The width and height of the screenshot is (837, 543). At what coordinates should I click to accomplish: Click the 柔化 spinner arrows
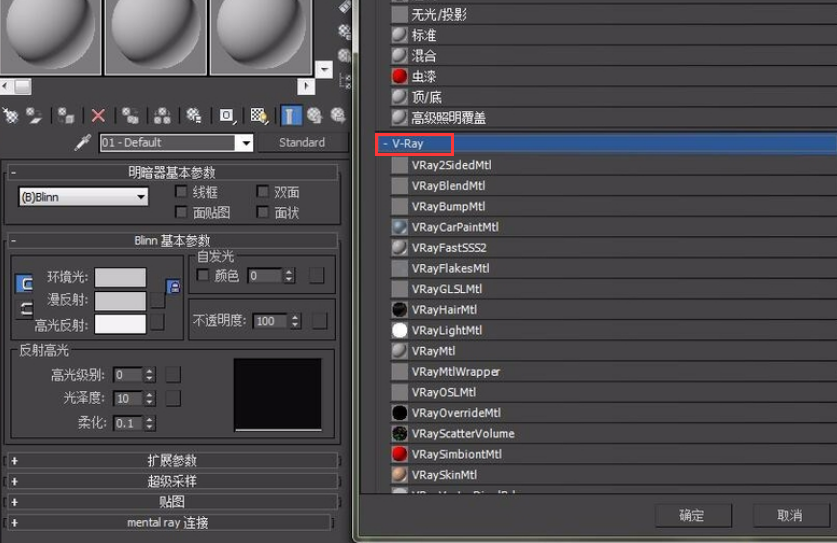[x=149, y=423]
